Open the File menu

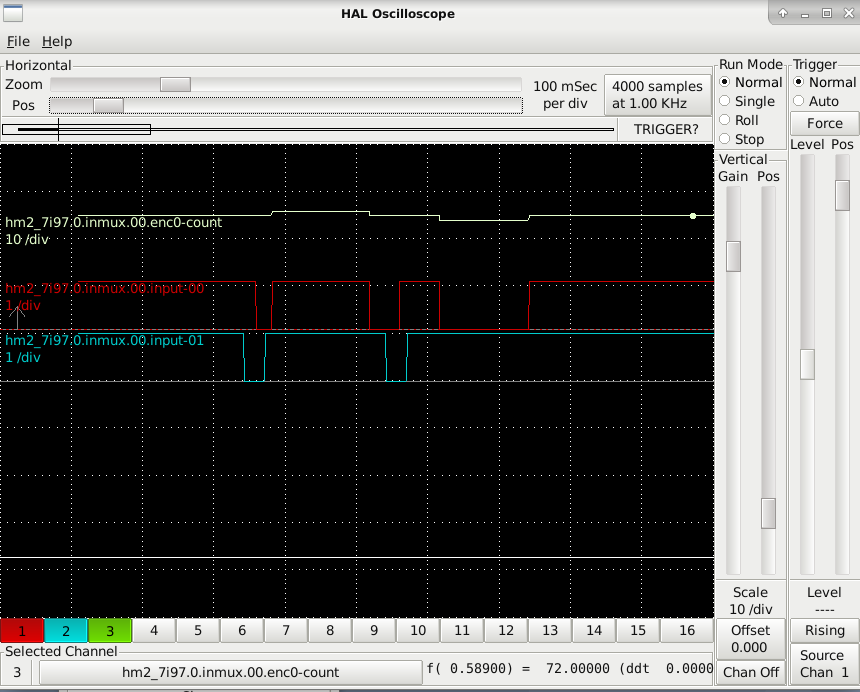[18, 42]
